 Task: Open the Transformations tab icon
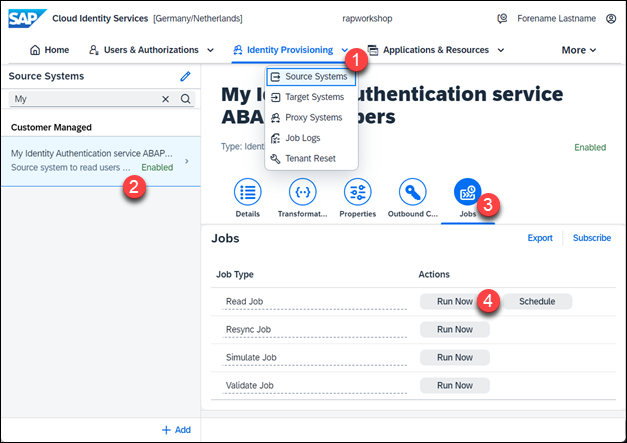[x=303, y=192]
